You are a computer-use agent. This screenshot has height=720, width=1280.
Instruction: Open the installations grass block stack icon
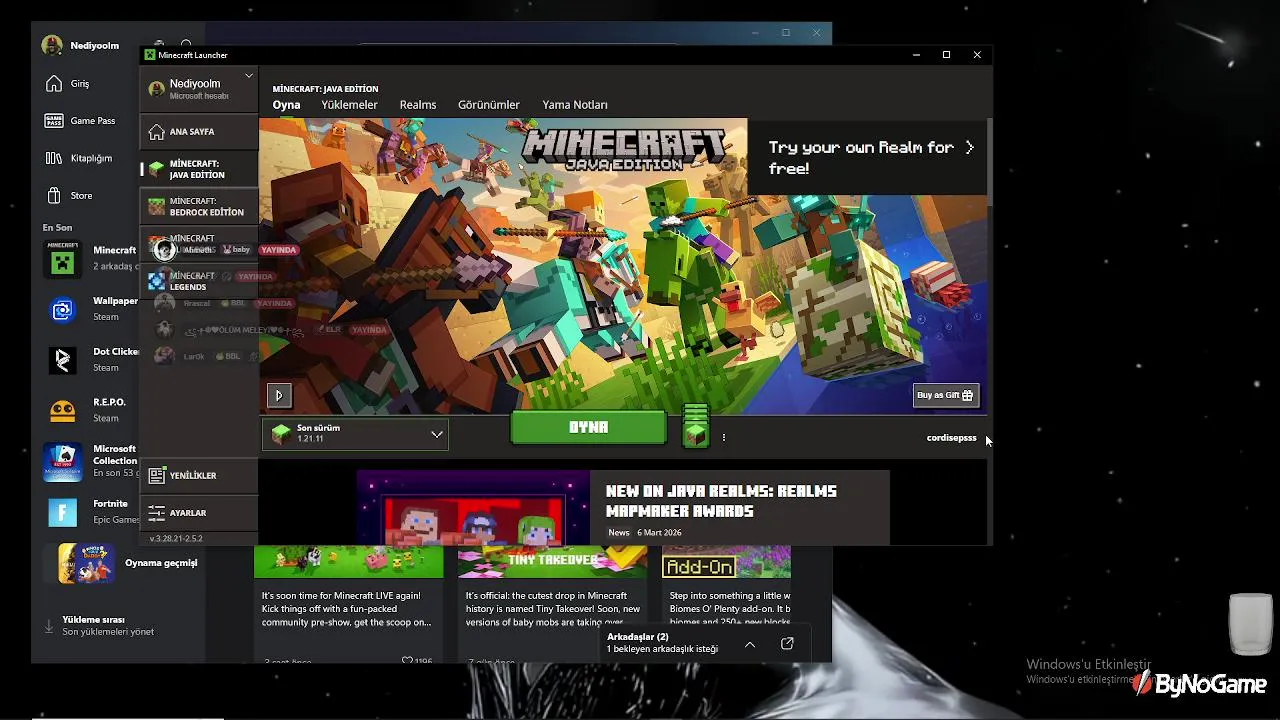pyautogui.click(x=696, y=427)
